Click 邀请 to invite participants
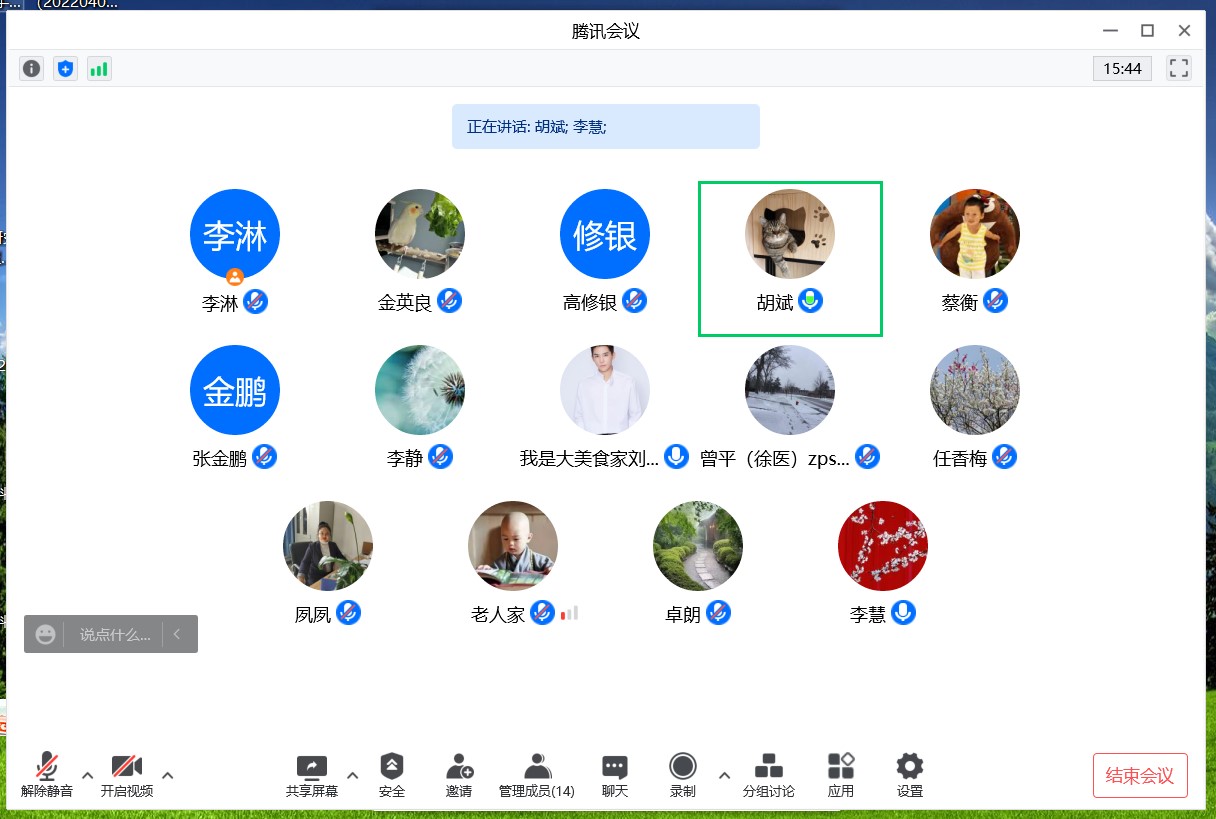This screenshot has height=819, width=1216. click(459, 775)
